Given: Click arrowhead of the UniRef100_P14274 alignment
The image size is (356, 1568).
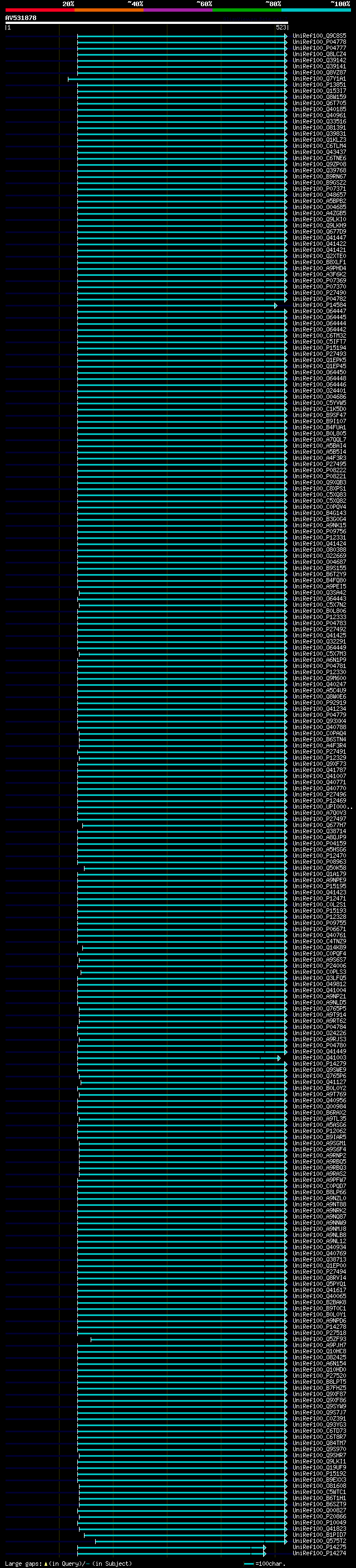Looking at the screenshot, I should coord(265,1554).
